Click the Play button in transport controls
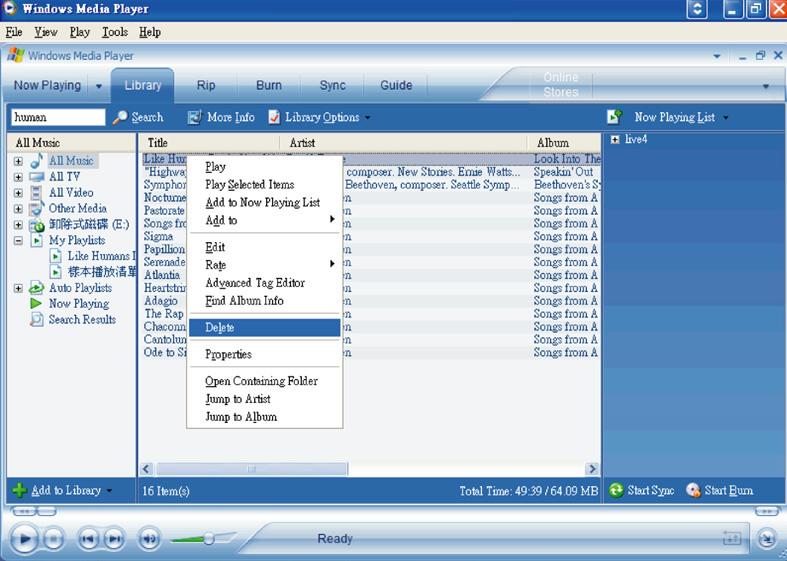Image resolution: width=787 pixels, height=561 pixels. [x=24, y=539]
